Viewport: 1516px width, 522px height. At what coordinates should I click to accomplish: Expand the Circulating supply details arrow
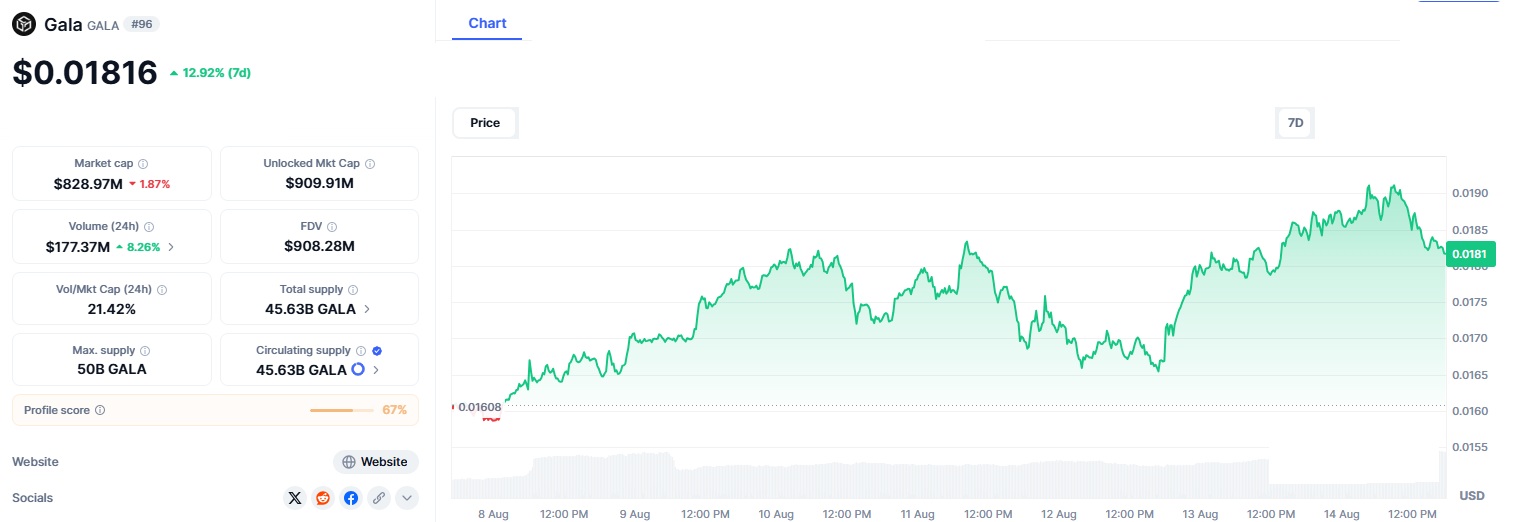376,370
